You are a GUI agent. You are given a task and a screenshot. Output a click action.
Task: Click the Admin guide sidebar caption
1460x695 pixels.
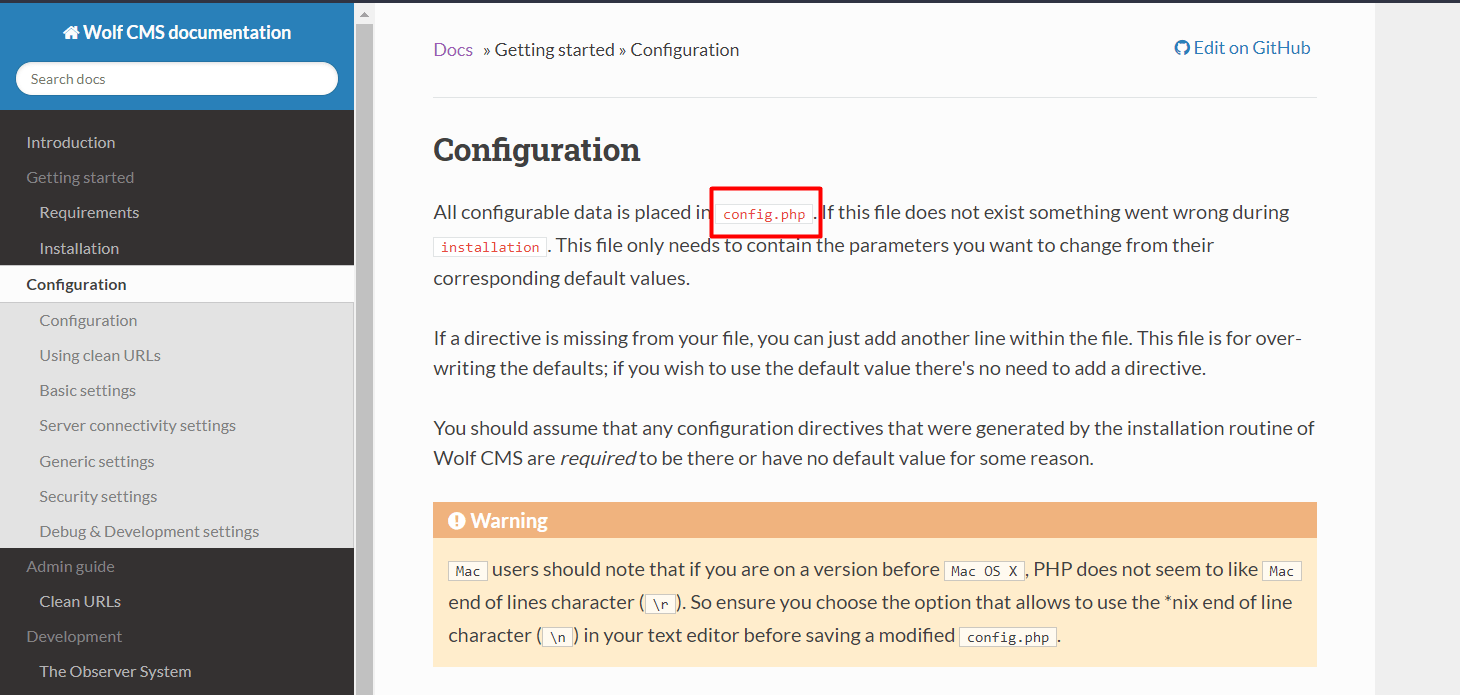point(70,566)
